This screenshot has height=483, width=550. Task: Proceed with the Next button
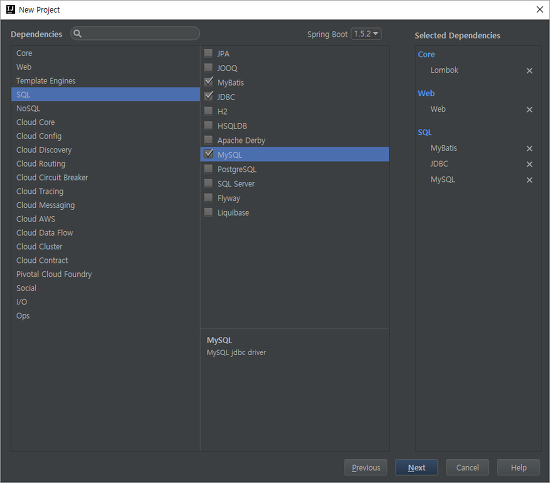[x=416, y=468]
